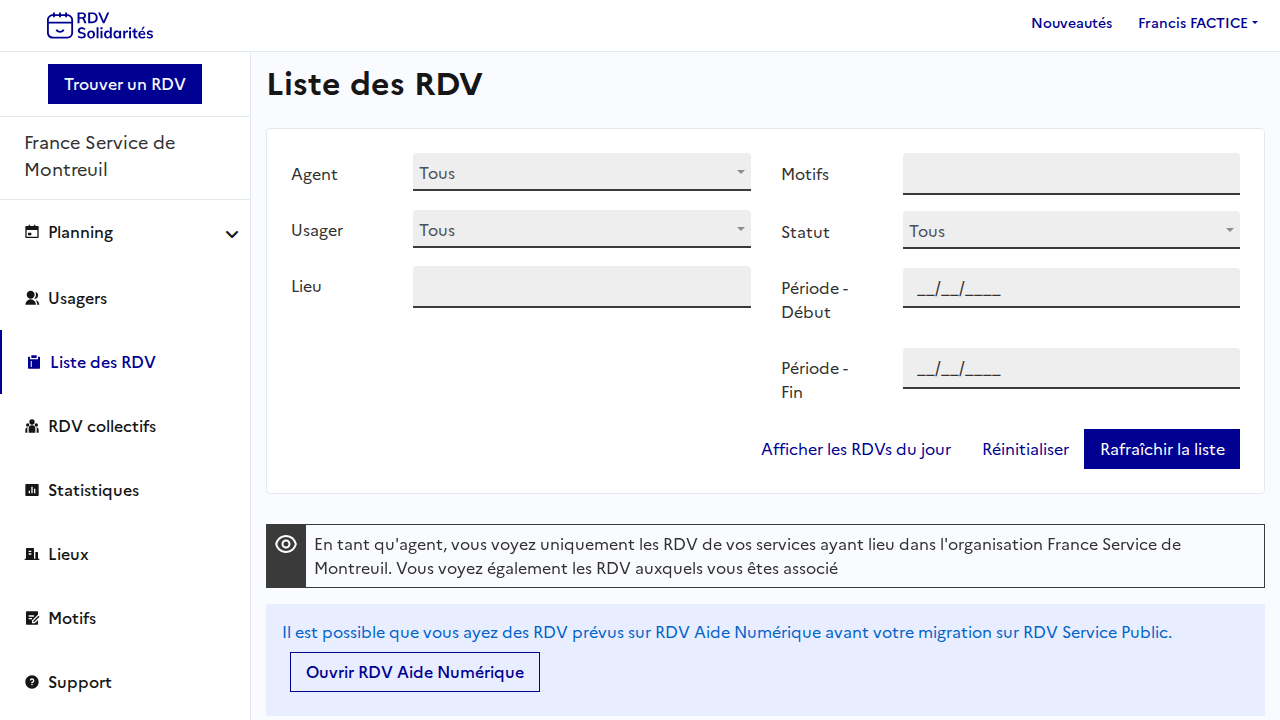
Task: Click the Lieux building icon
Action: 32,554
